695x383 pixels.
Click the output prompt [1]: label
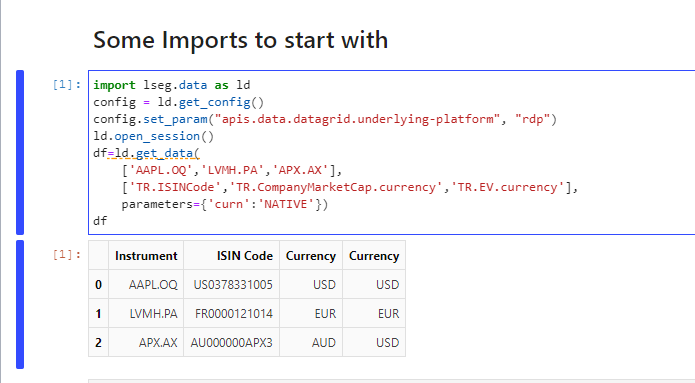67,254
